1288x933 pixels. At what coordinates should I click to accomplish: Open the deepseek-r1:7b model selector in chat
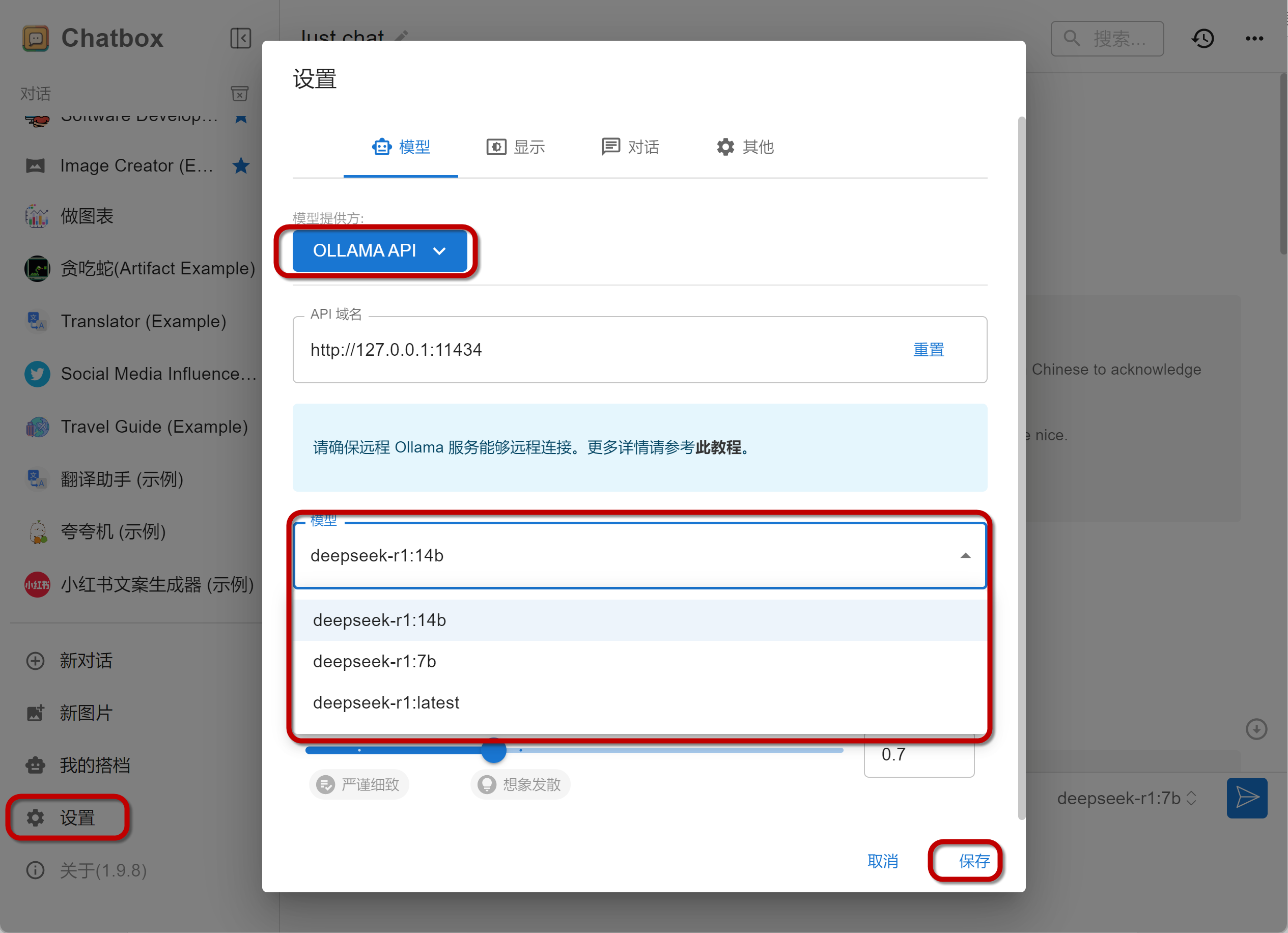(x=1127, y=798)
